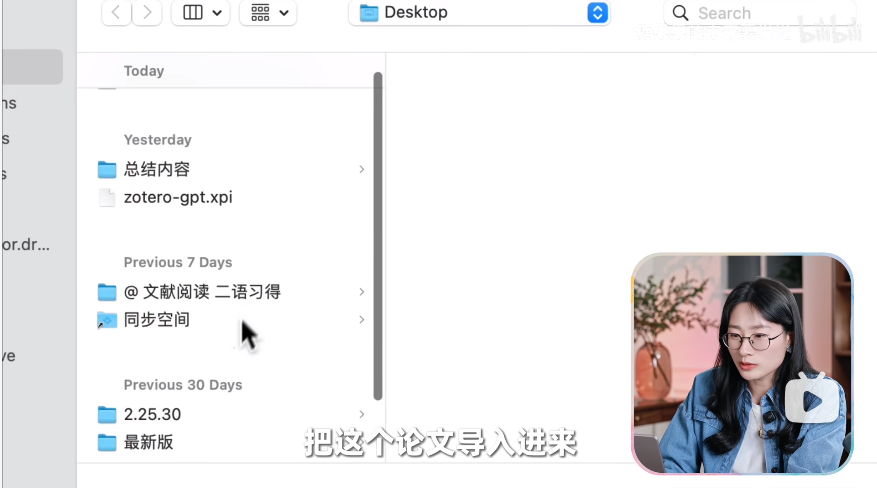Viewport: 877px width, 488px height.
Task: Click the play badge on the webcam overlay
Action: tap(812, 400)
